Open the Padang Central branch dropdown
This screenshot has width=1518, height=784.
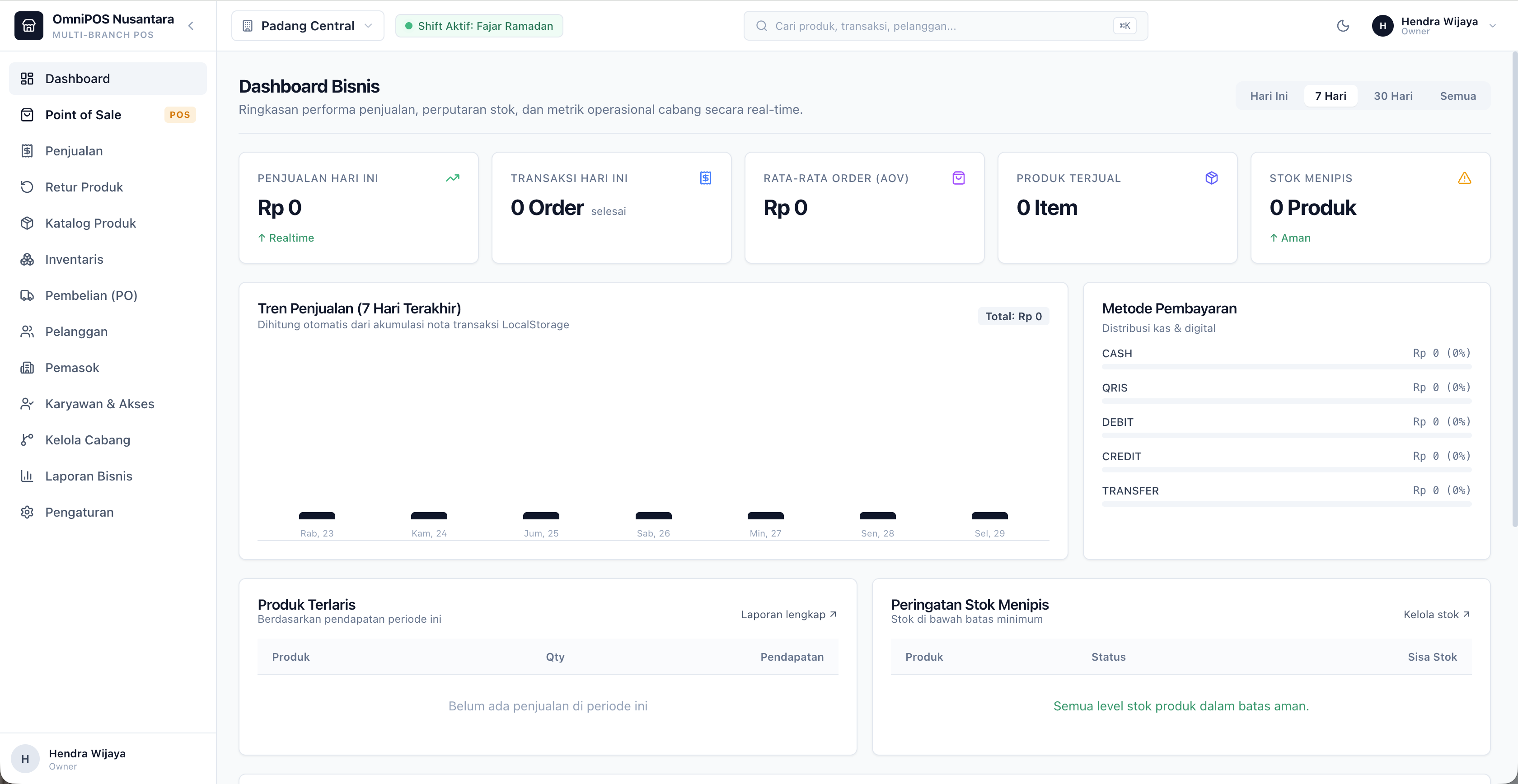click(x=308, y=26)
